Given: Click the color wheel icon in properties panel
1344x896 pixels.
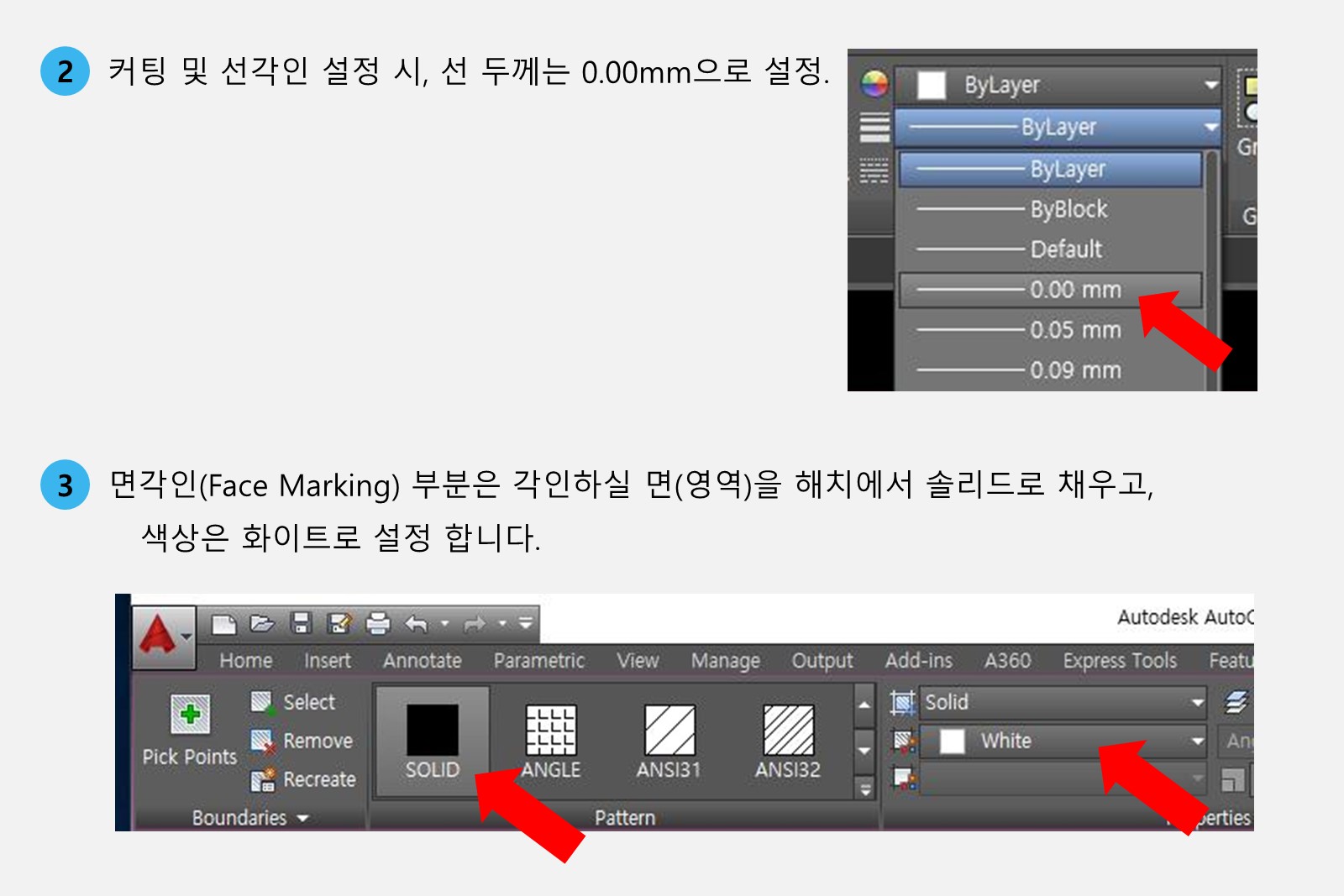Looking at the screenshot, I should tap(874, 84).
